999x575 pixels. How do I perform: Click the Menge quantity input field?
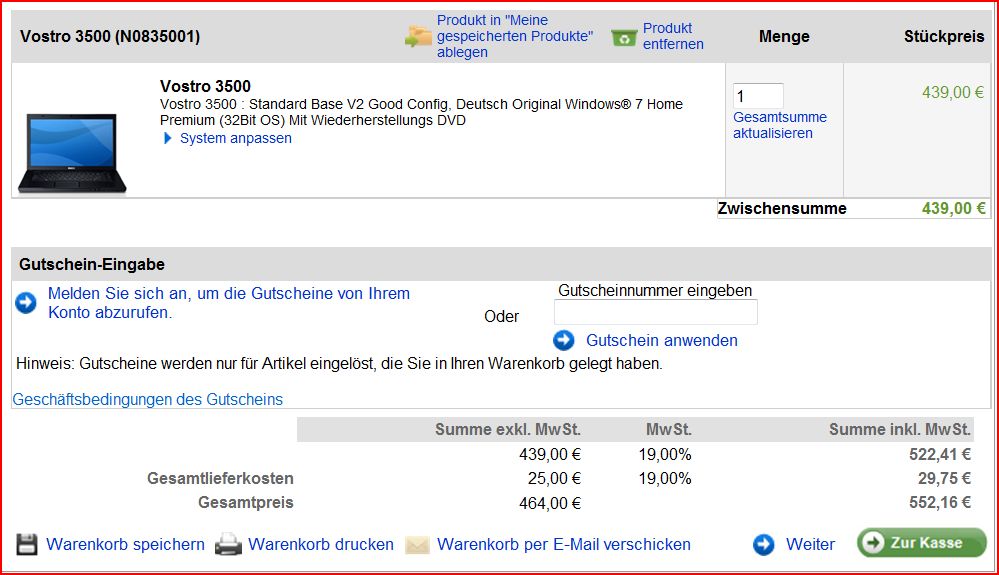pos(758,96)
